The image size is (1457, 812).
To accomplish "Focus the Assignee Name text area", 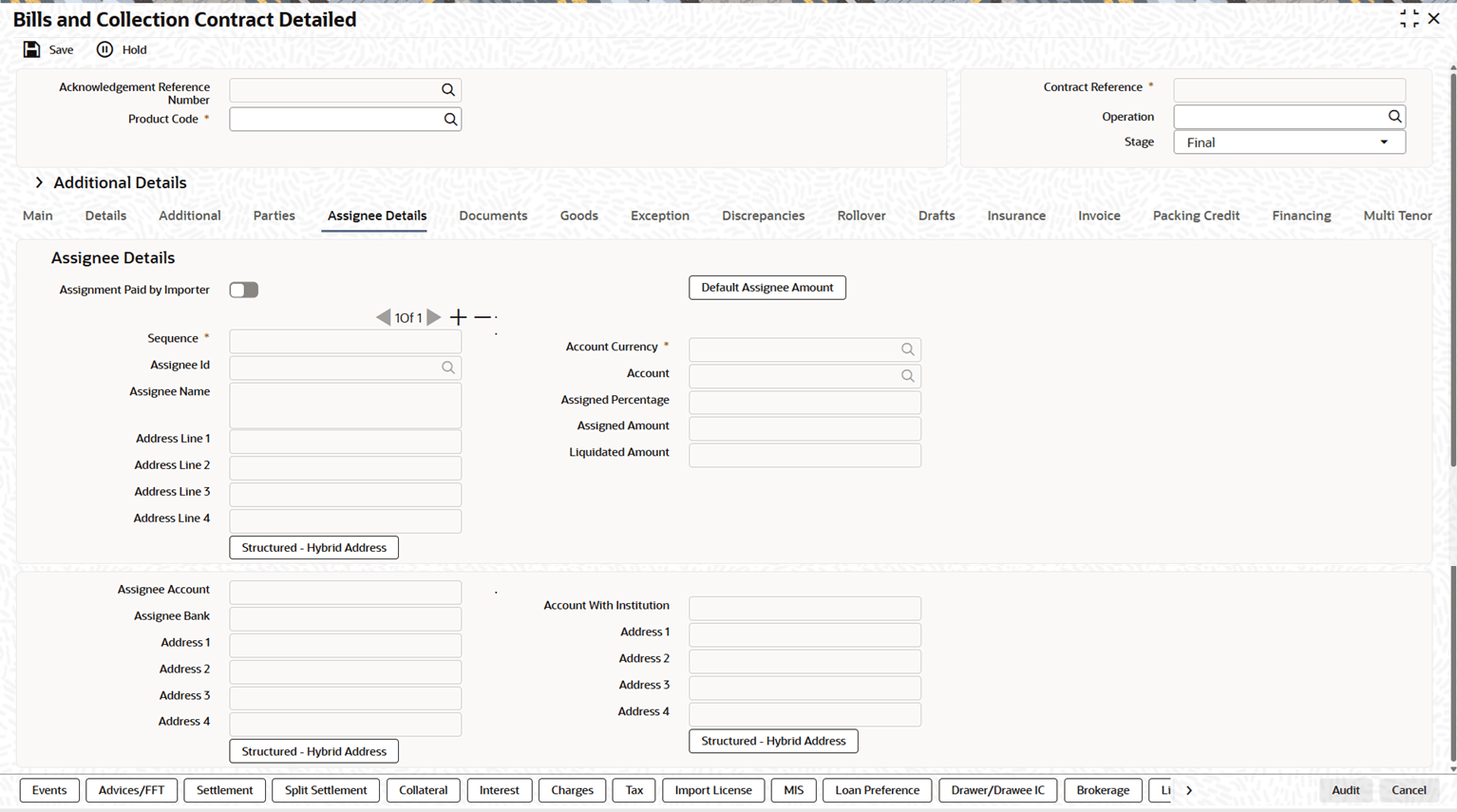I will click(x=346, y=406).
